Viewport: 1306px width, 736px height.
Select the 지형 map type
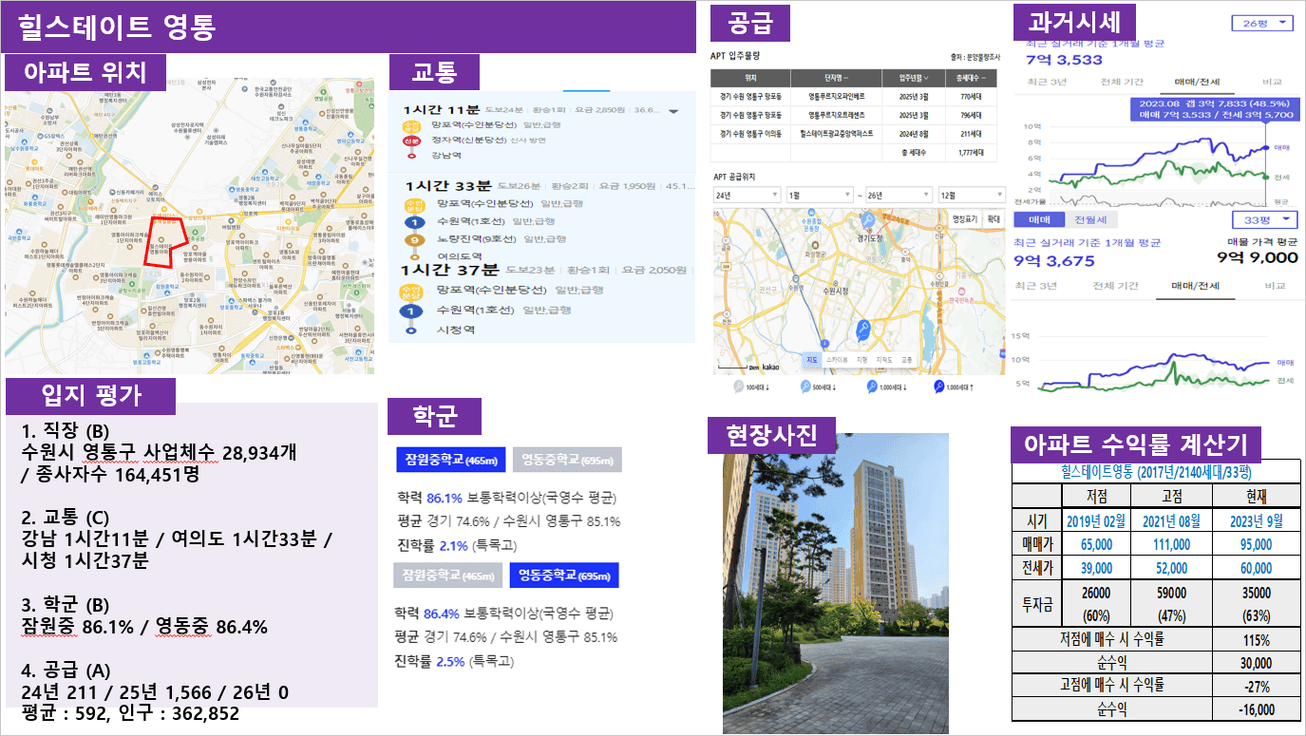tap(861, 358)
